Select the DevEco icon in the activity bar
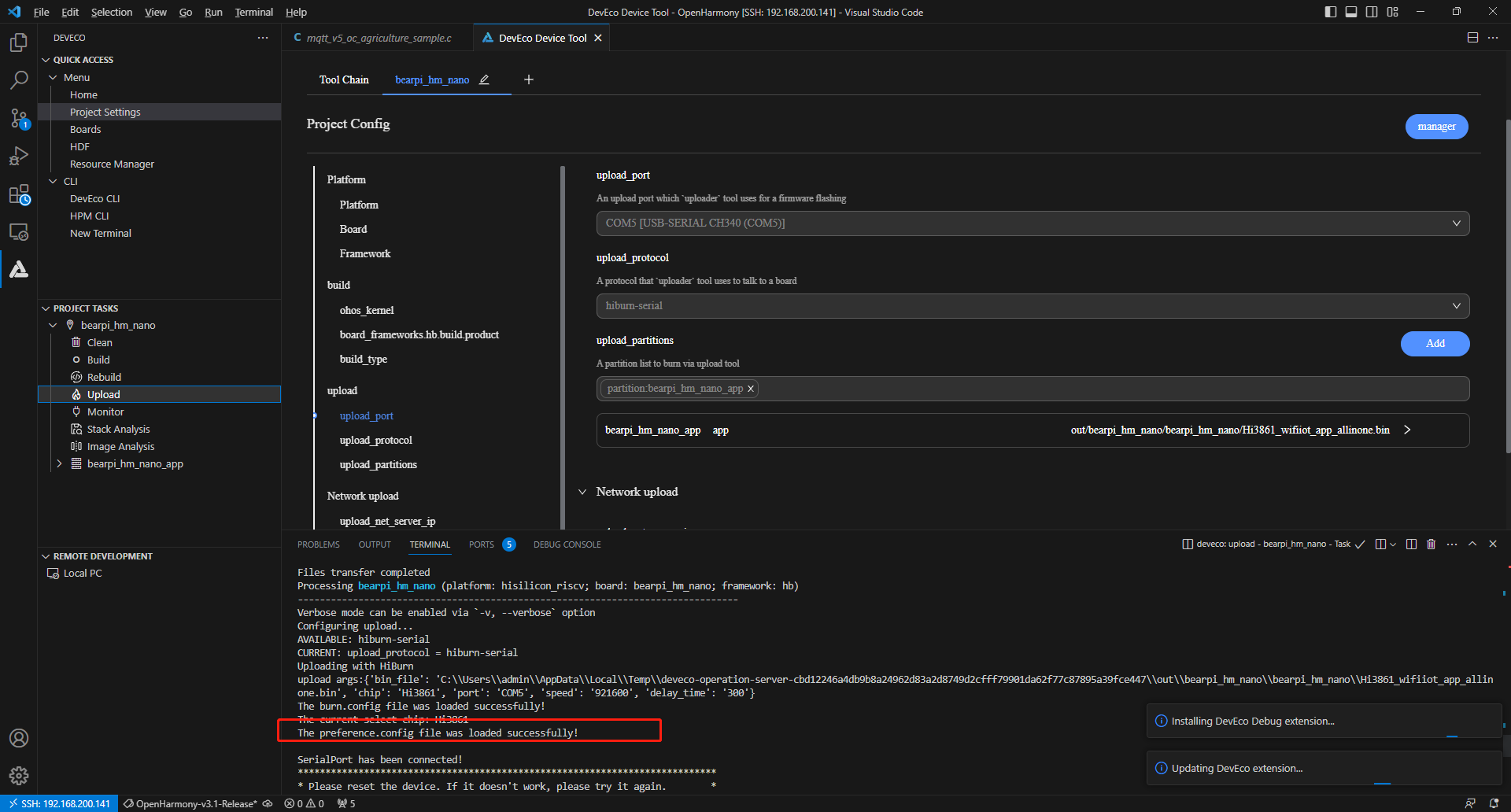Screen dimensions: 1511x812 click(19, 270)
